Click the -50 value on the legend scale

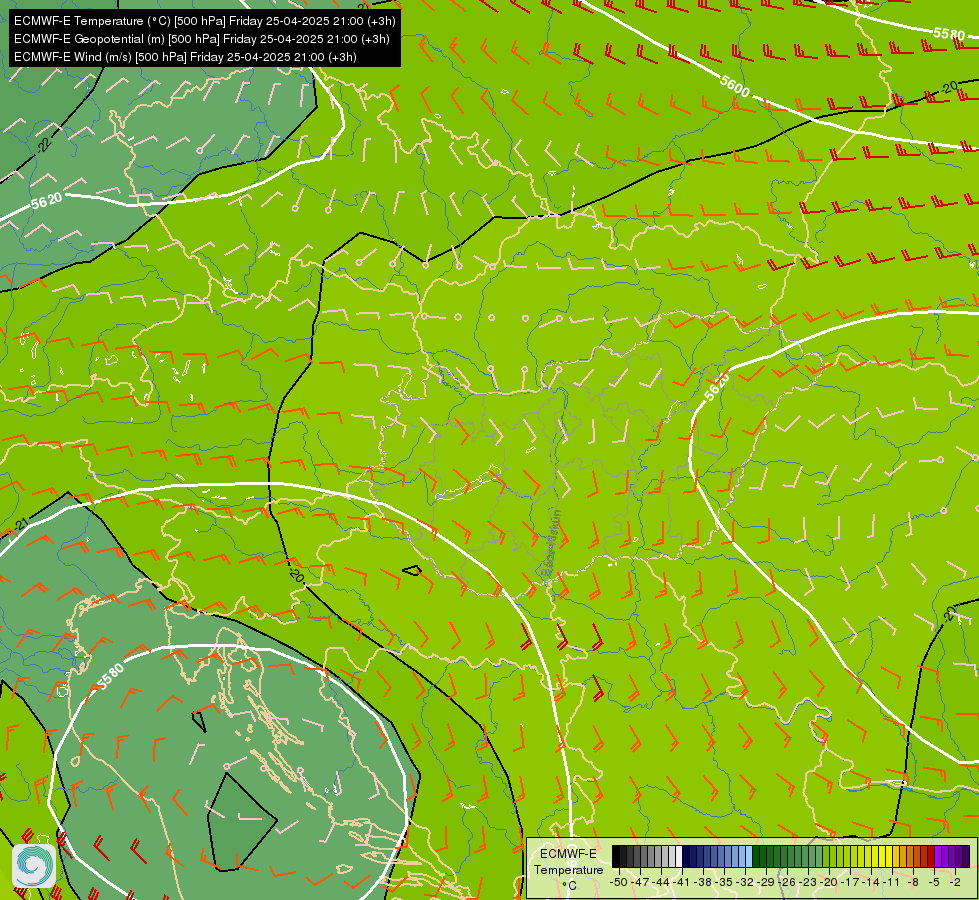tap(618, 882)
